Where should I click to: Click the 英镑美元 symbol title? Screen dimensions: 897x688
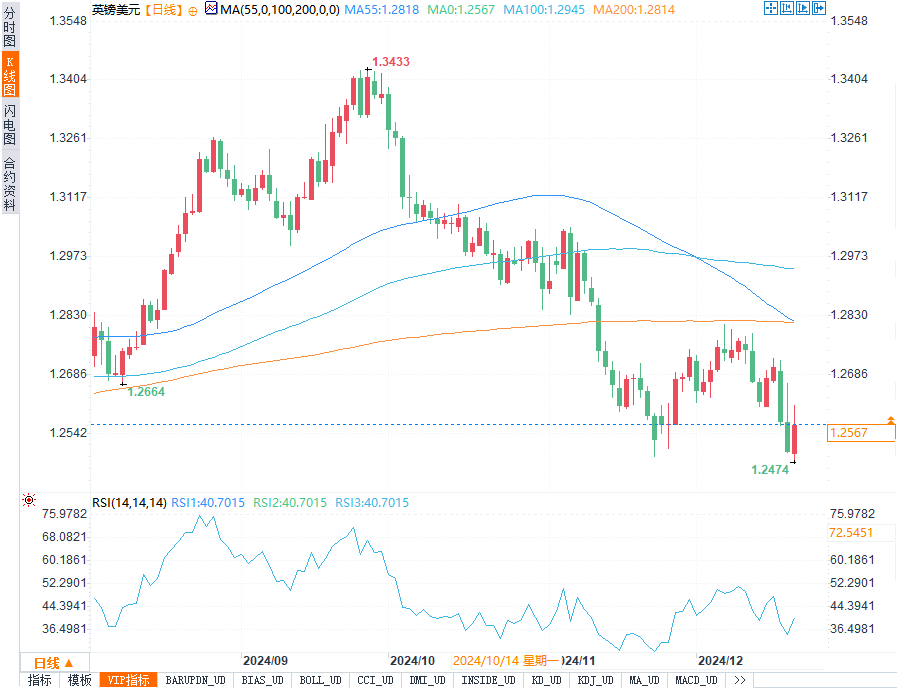click(x=116, y=10)
